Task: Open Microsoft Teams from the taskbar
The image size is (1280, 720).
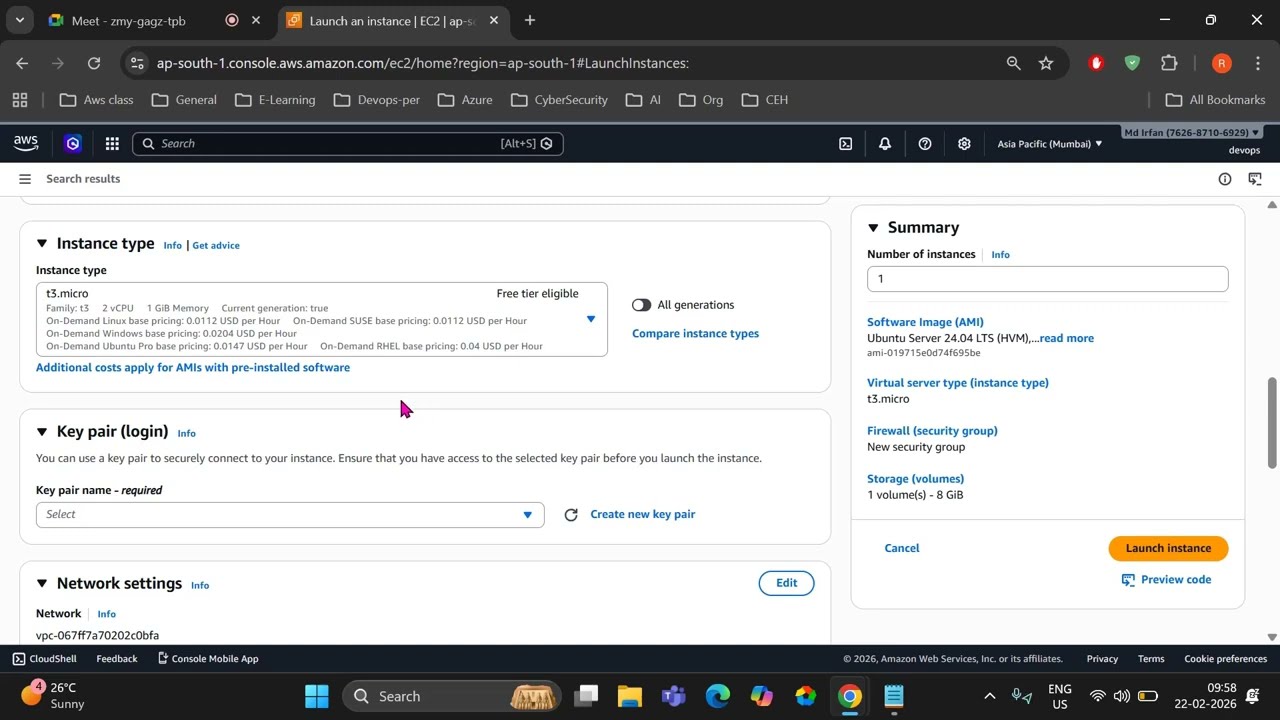Action: pos(673,696)
